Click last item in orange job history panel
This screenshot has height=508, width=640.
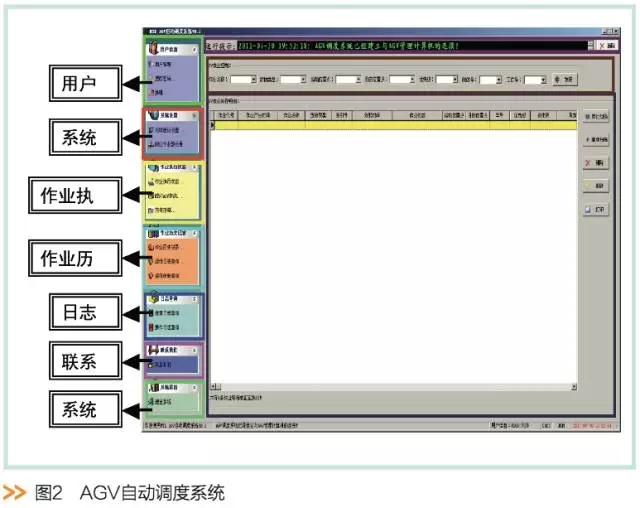pos(168,274)
